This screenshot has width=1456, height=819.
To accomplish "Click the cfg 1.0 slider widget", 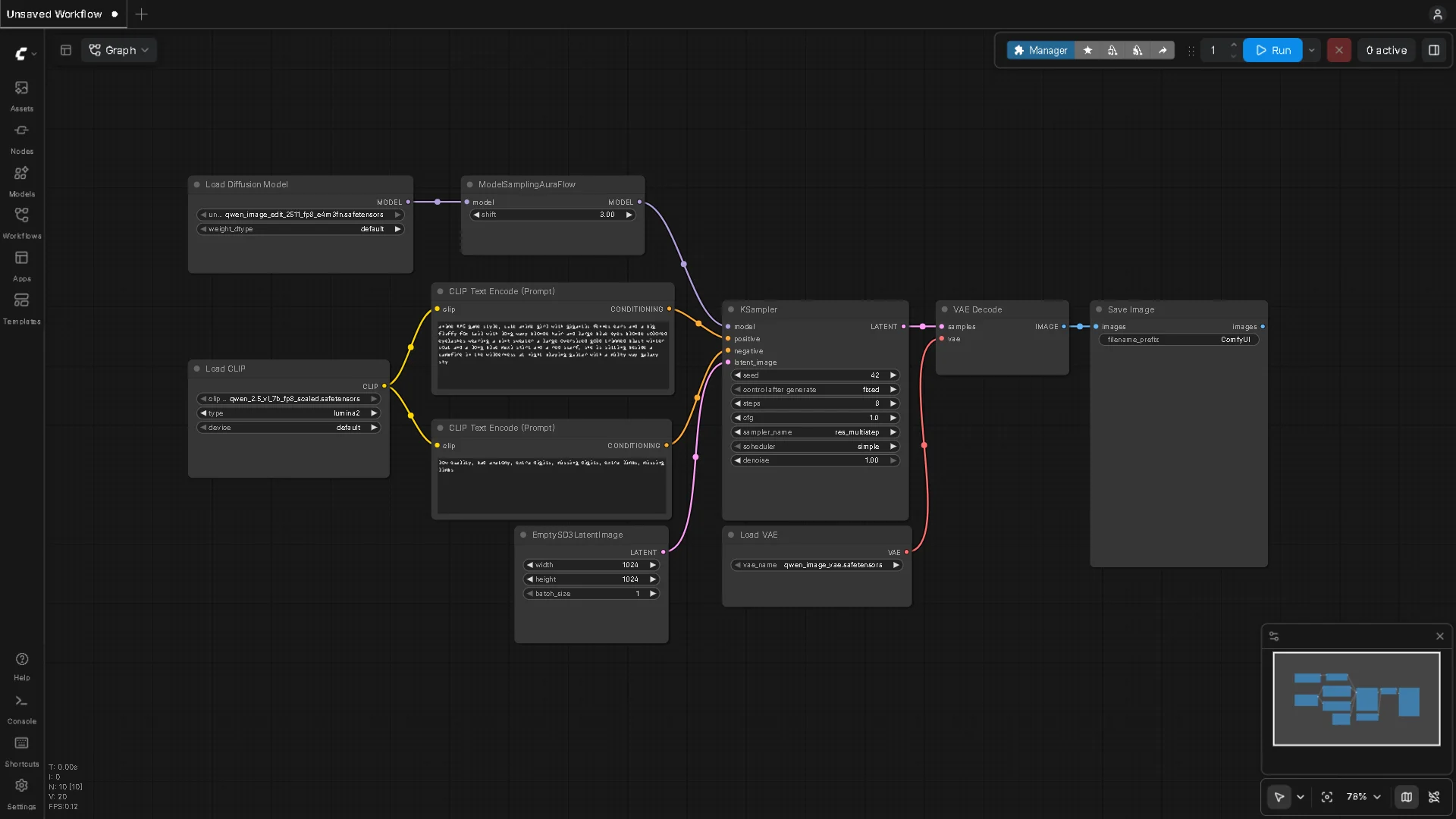I will [815, 418].
